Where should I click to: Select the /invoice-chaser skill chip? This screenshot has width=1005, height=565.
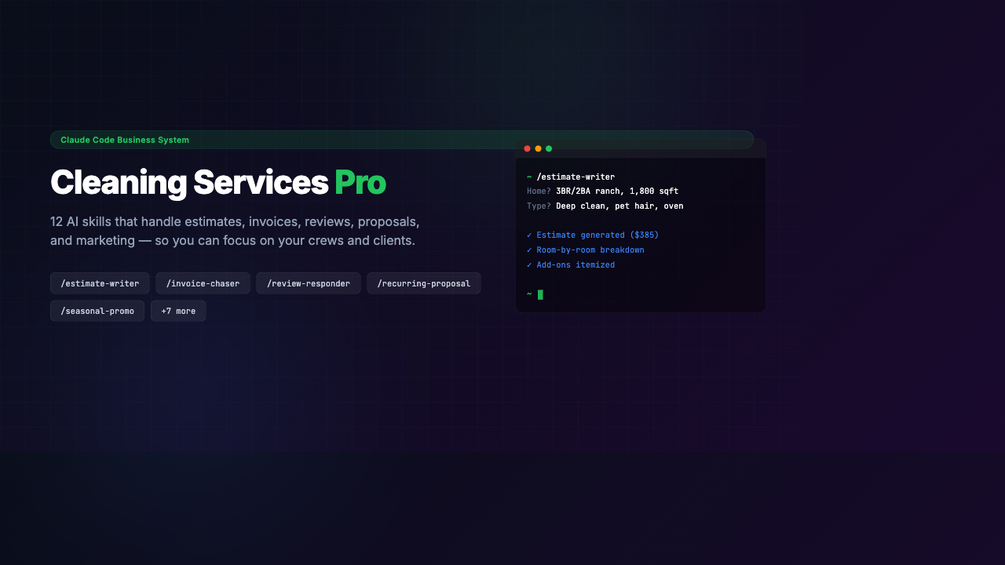(203, 283)
